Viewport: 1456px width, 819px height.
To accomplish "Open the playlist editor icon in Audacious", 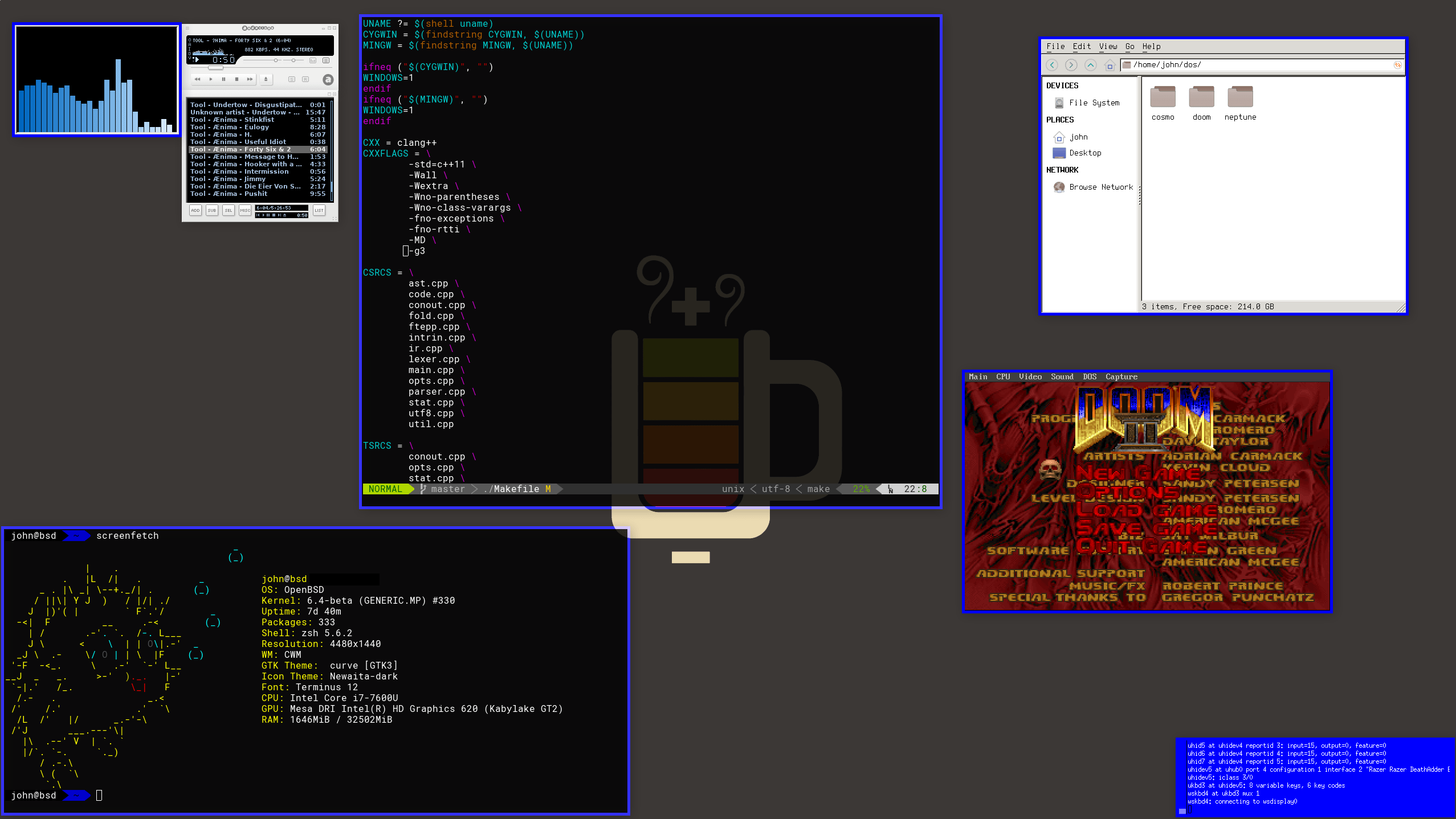I will (x=327, y=61).
